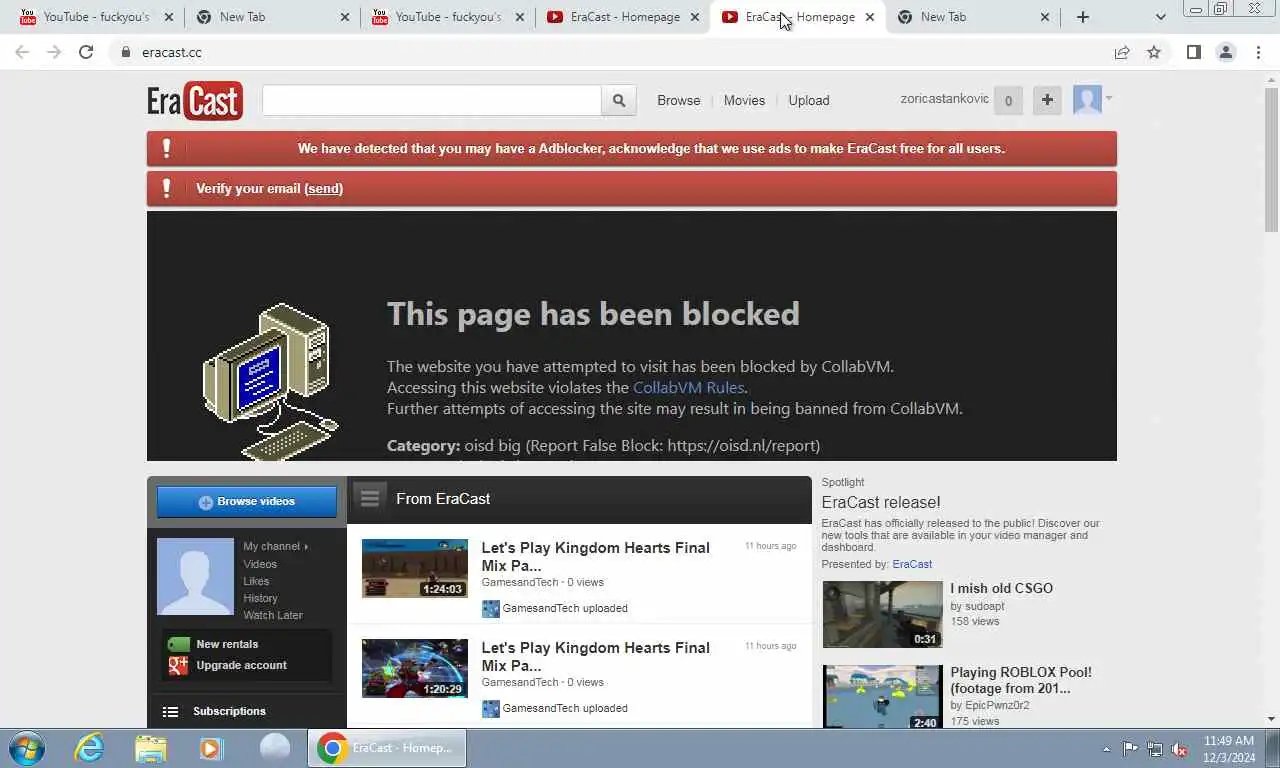Launch Internet Explorer from taskbar
The width and height of the screenshot is (1280, 768).
(x=89, y=748)
